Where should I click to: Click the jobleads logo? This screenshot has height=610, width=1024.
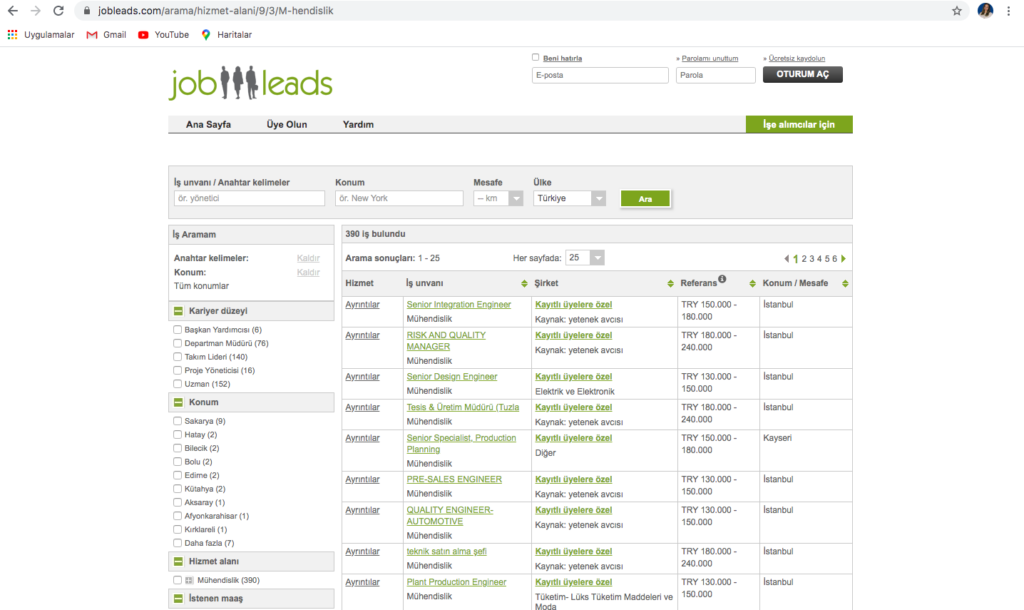(250, 82)
